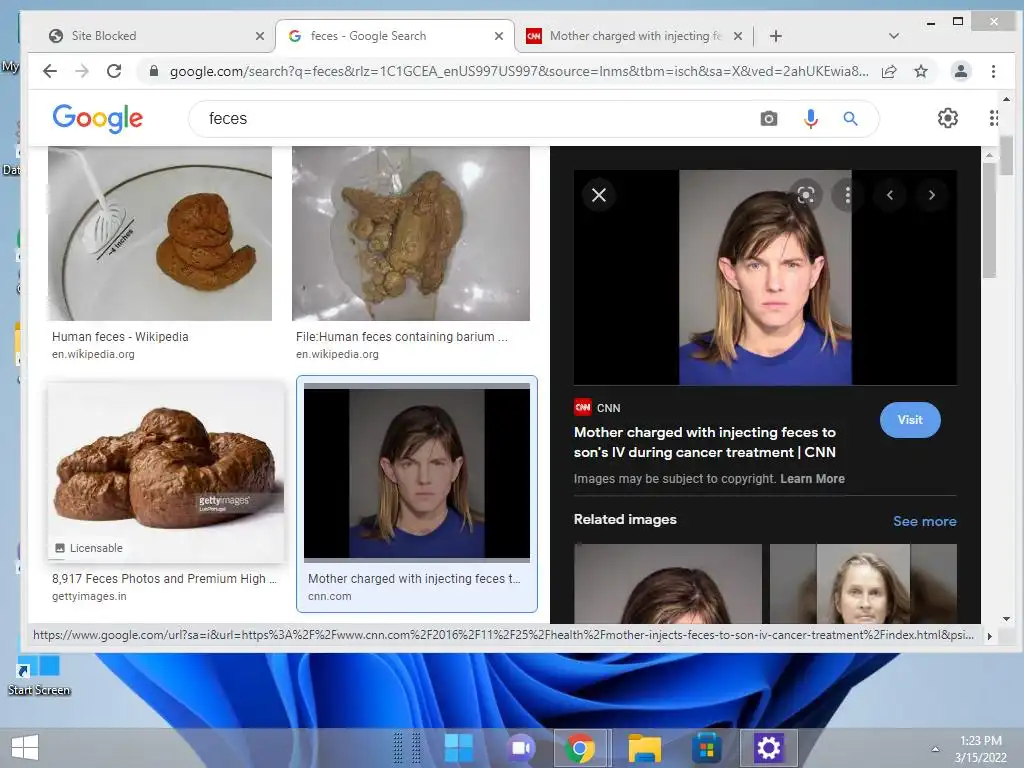Image resolution: width=1024 pixels, height=768 pixels.
Task: Launch the video chat app on taskbar
Action: [x=520, y=748]
